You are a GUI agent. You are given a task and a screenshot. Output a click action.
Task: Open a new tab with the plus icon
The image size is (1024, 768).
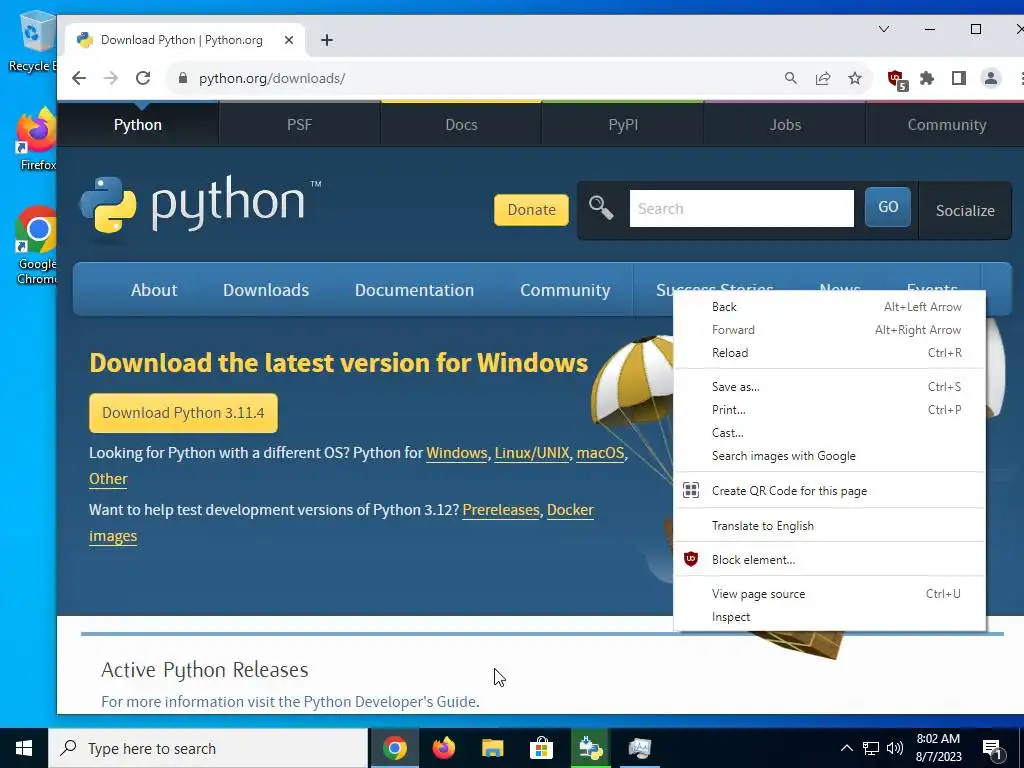[x=327, y=40]
